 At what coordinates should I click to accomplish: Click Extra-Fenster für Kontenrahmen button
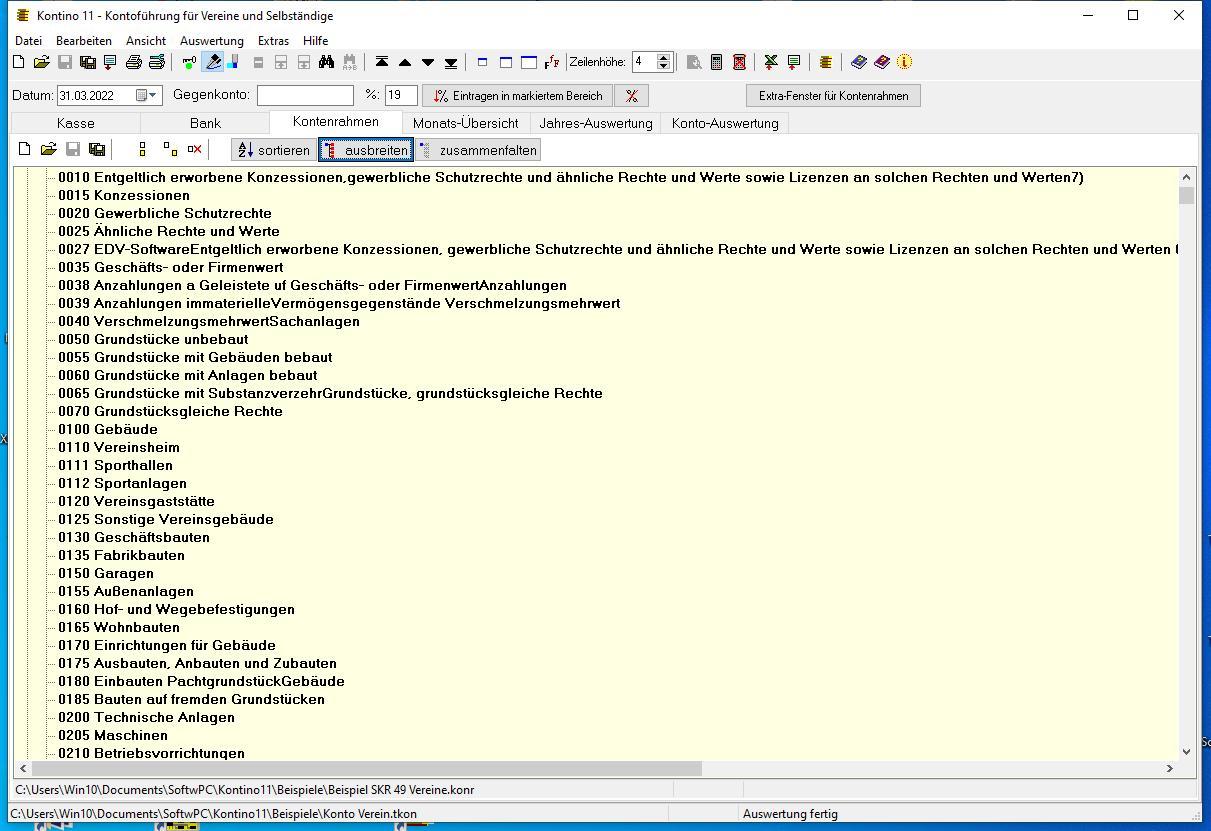pyautogui.click(x=833, y=96)
